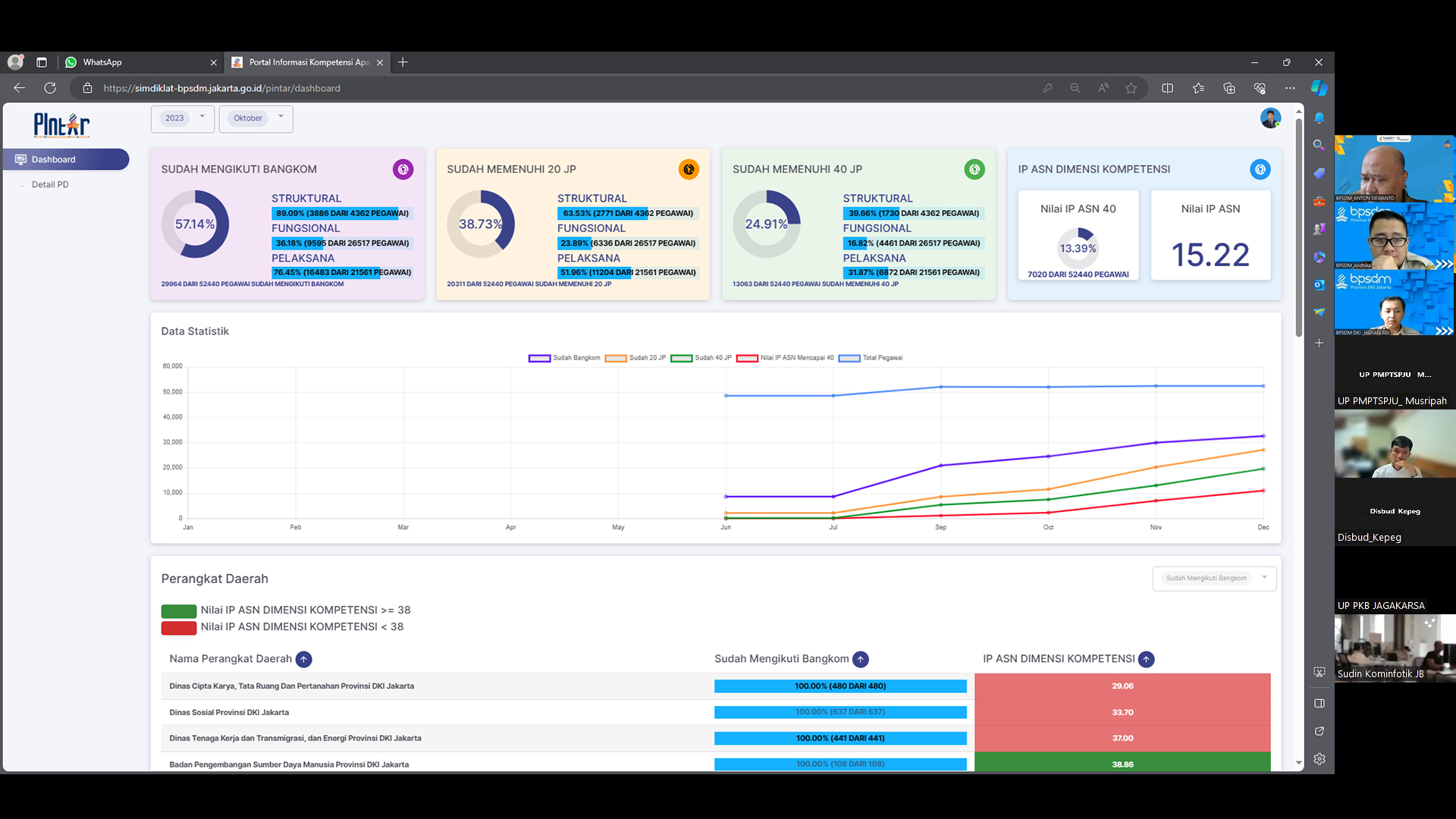Select Dashboard in the left menu

point(66,159)
